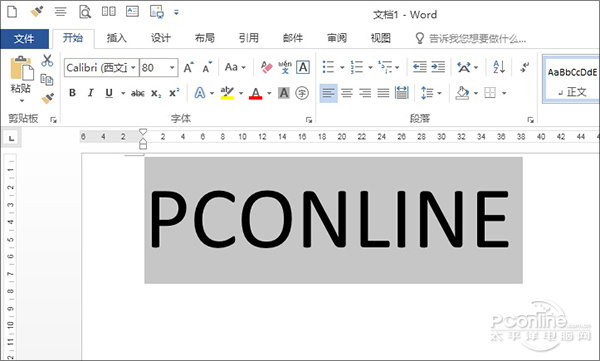Click the Tell Me search box
Screen dimensions: 600x361
[471, 39]
